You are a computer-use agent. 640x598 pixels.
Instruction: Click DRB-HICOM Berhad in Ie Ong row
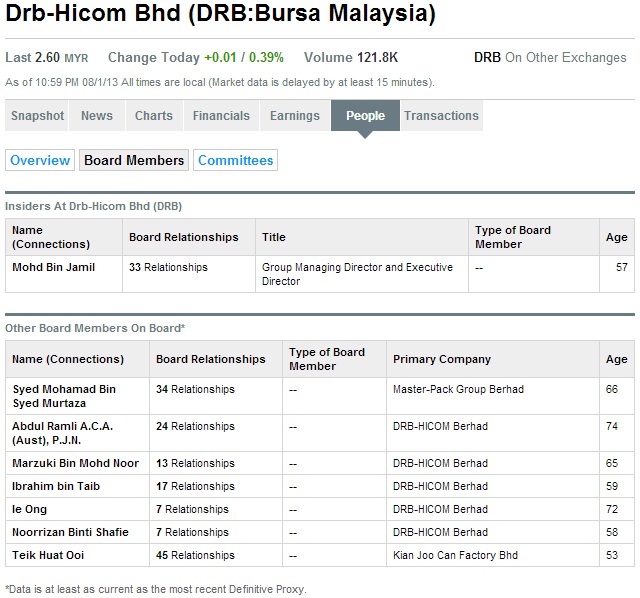point(440,509)
